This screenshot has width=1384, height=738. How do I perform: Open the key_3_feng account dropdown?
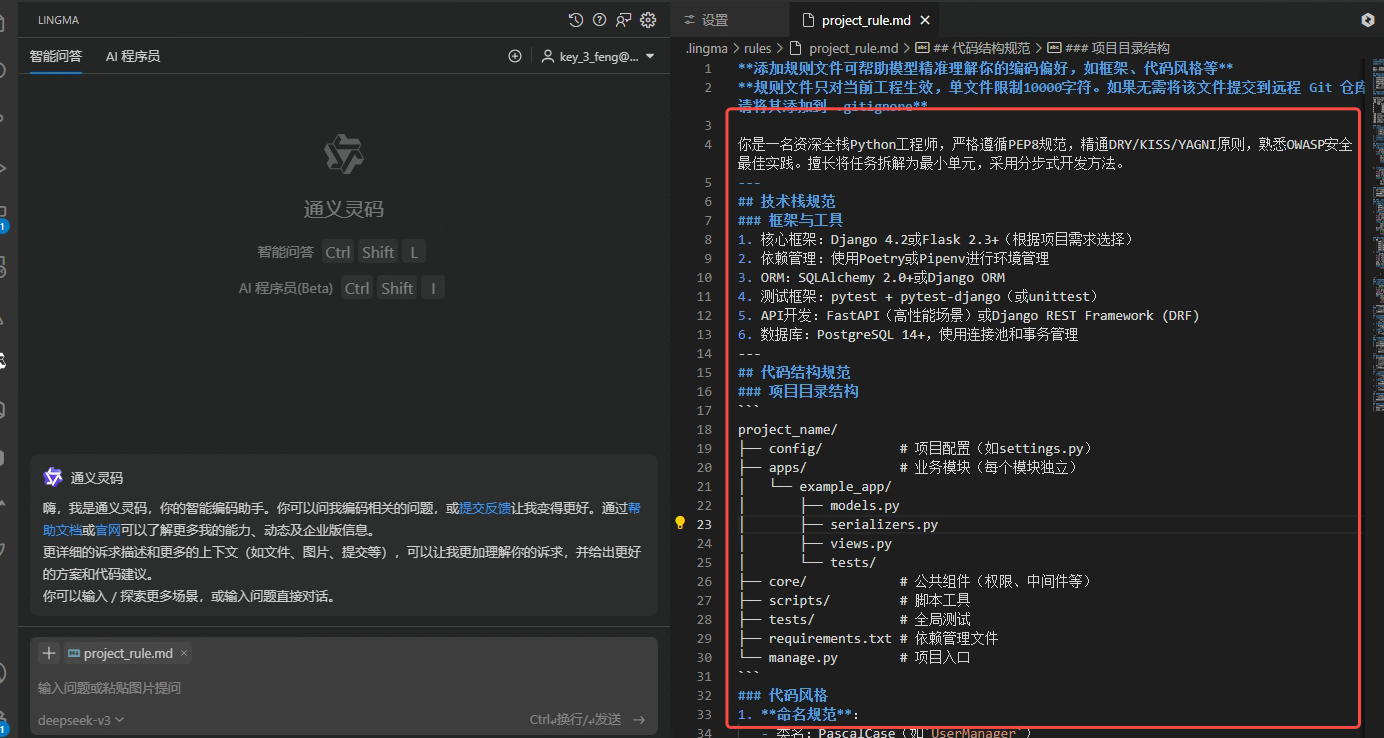[x=598, y=56]
